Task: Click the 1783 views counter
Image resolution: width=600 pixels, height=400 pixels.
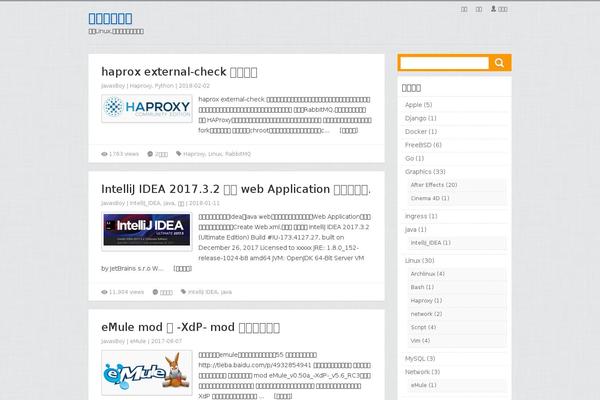Action: pos(120,154)
